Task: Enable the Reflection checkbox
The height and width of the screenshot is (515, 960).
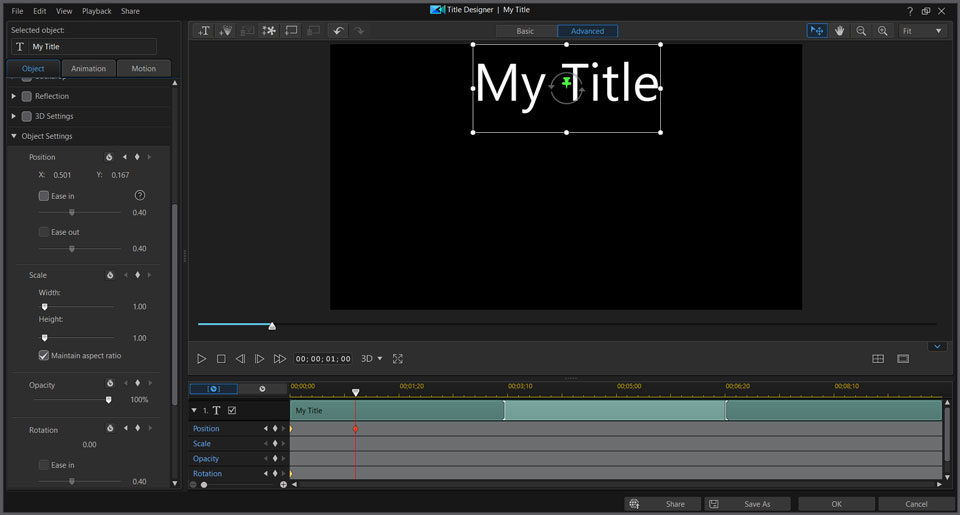Action: (27, 96)
